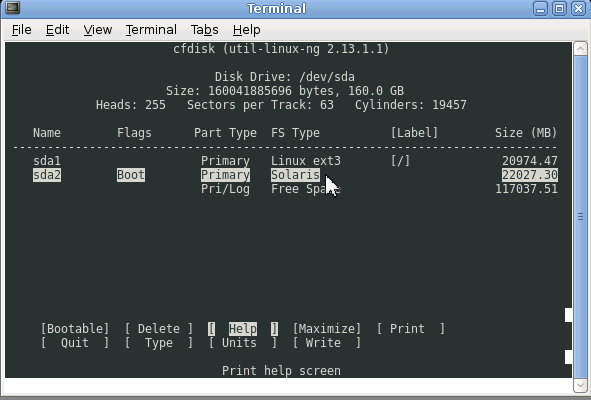Open the View menu
The width and height of the screenshot is (591, 400).
(x=98, y=30)
